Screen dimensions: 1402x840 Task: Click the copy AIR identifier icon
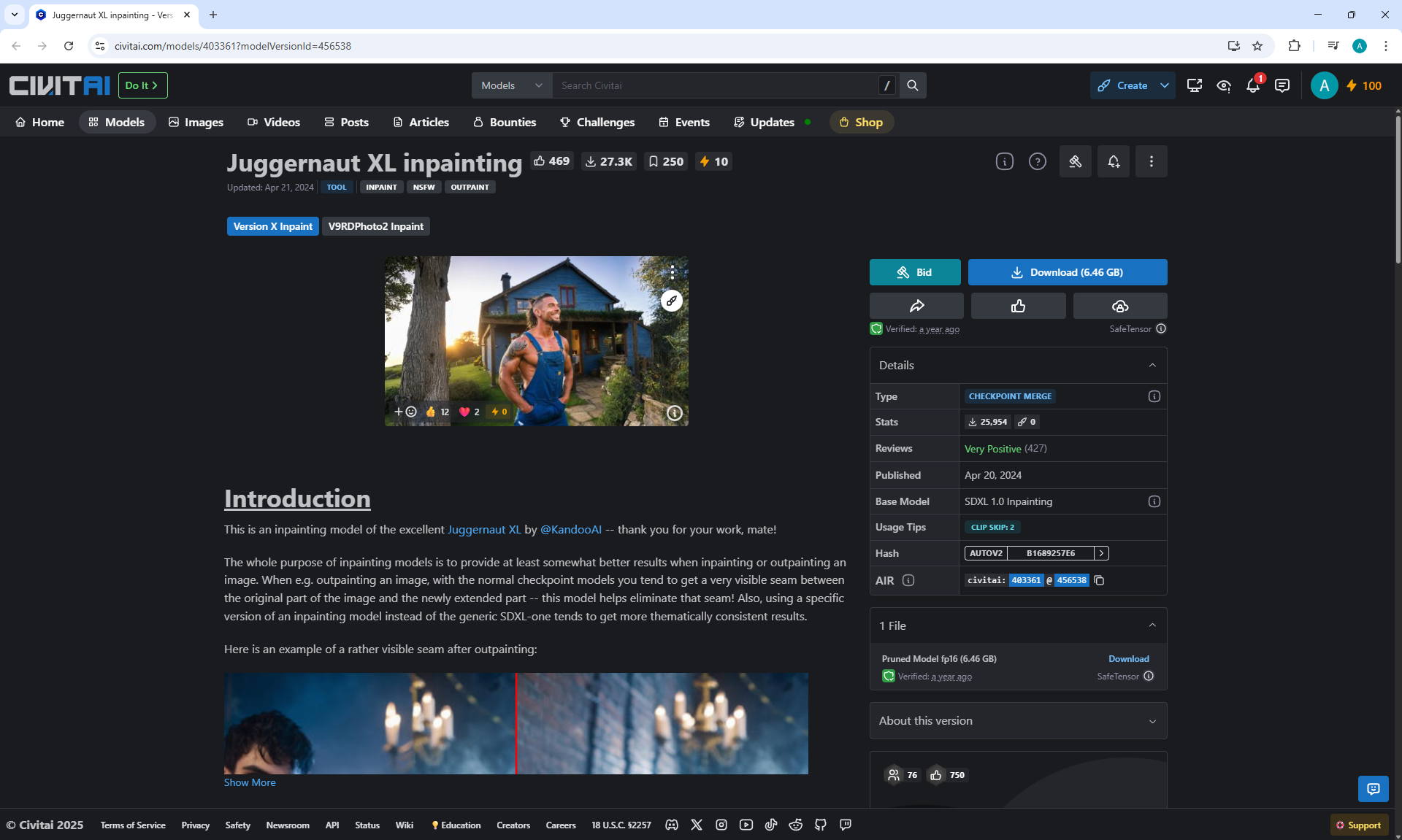tap(1099, 580)
